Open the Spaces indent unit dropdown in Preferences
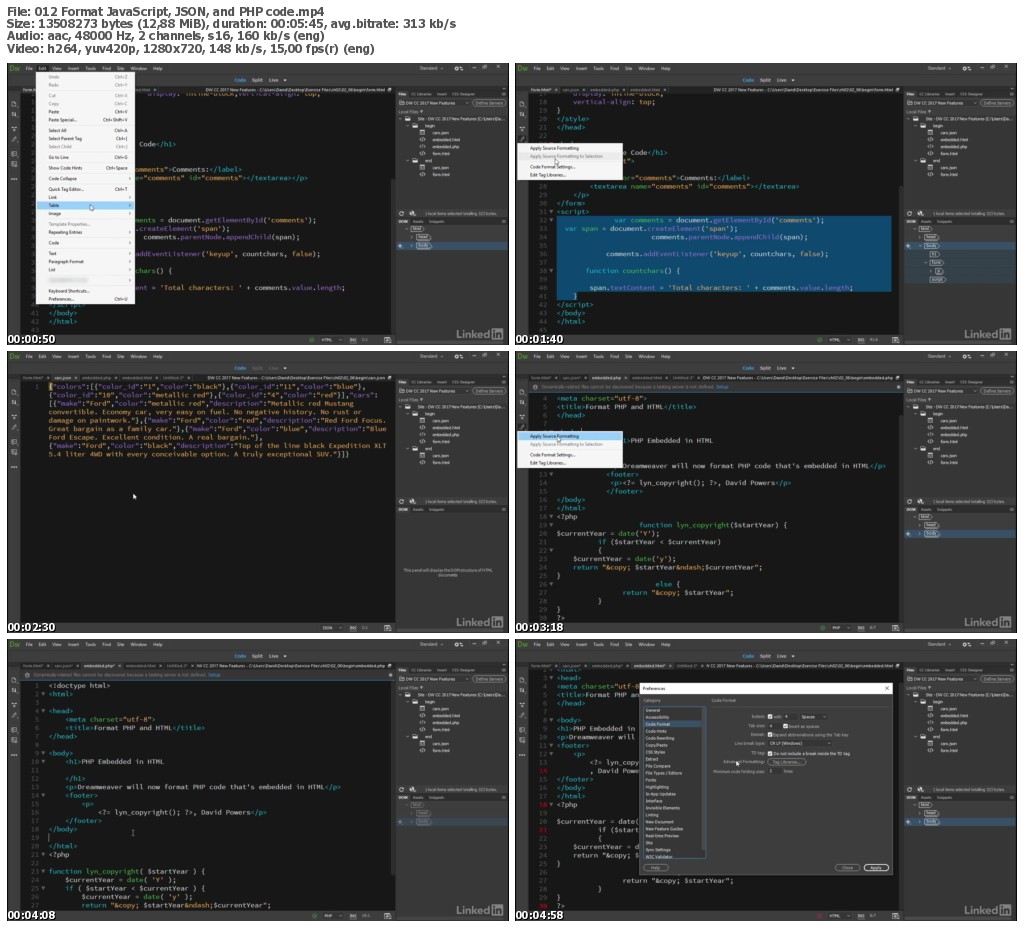This screenshot has width=1024, height=927. tap(812, 716)
